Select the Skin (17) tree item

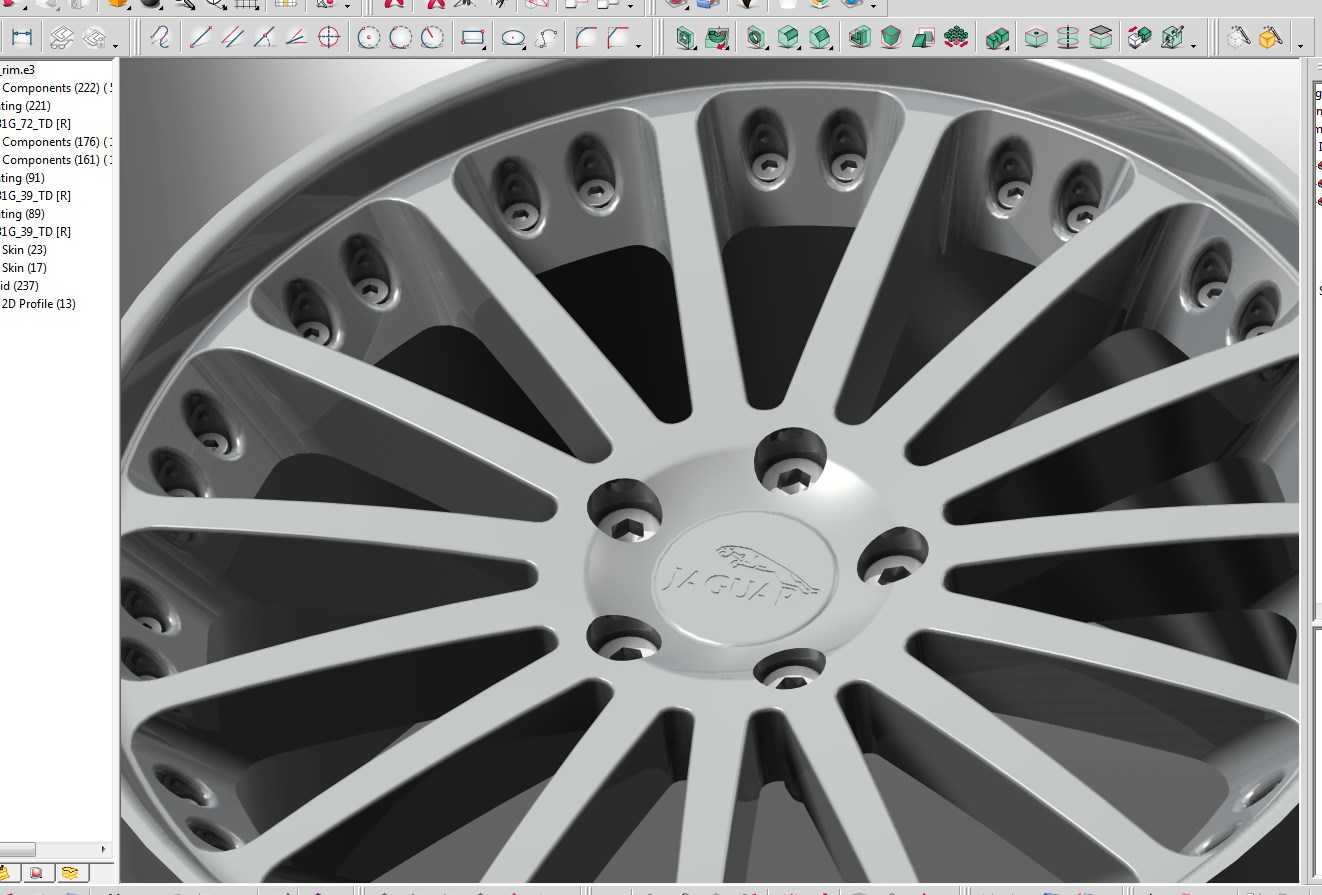tap(24, 268)
